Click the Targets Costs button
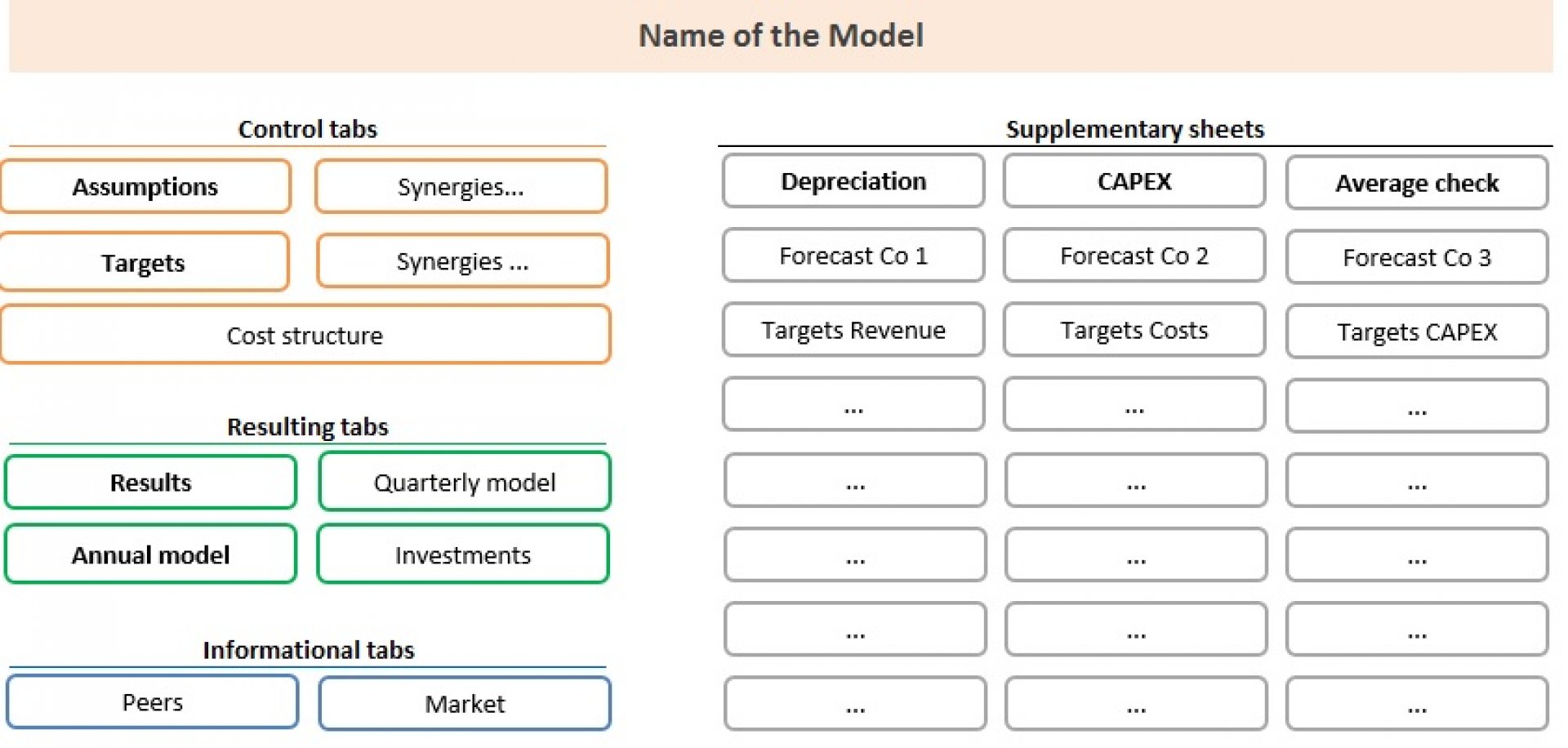The image size is (1568, 748). 1134,330
